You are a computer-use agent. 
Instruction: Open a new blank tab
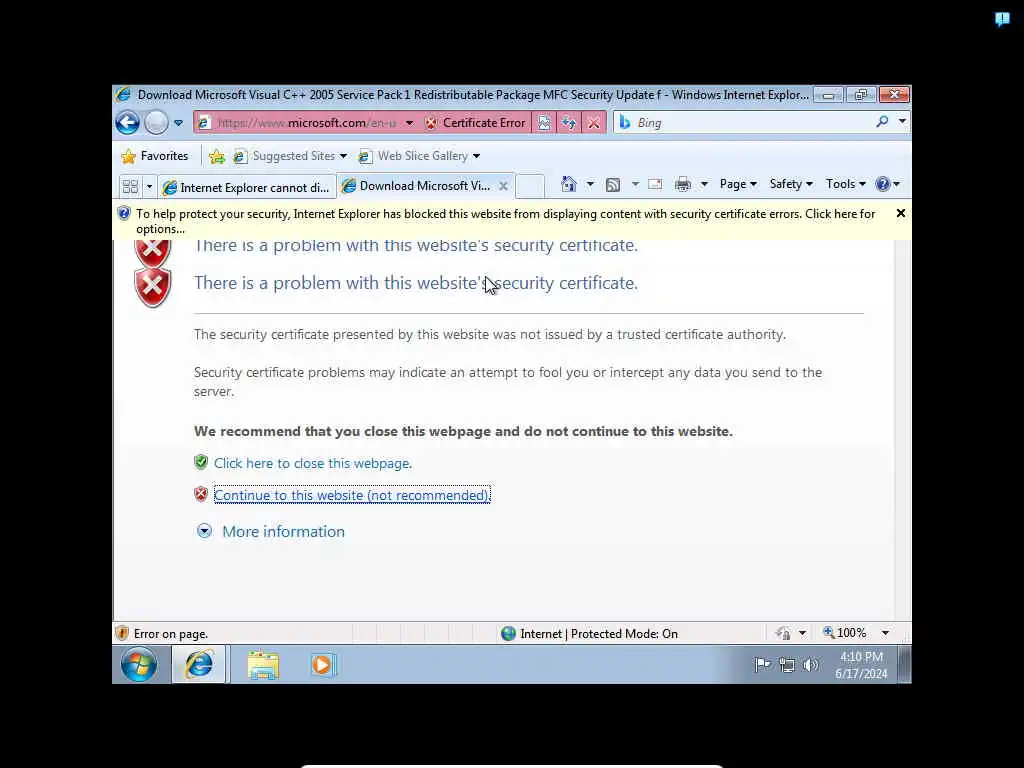[530, 186]
